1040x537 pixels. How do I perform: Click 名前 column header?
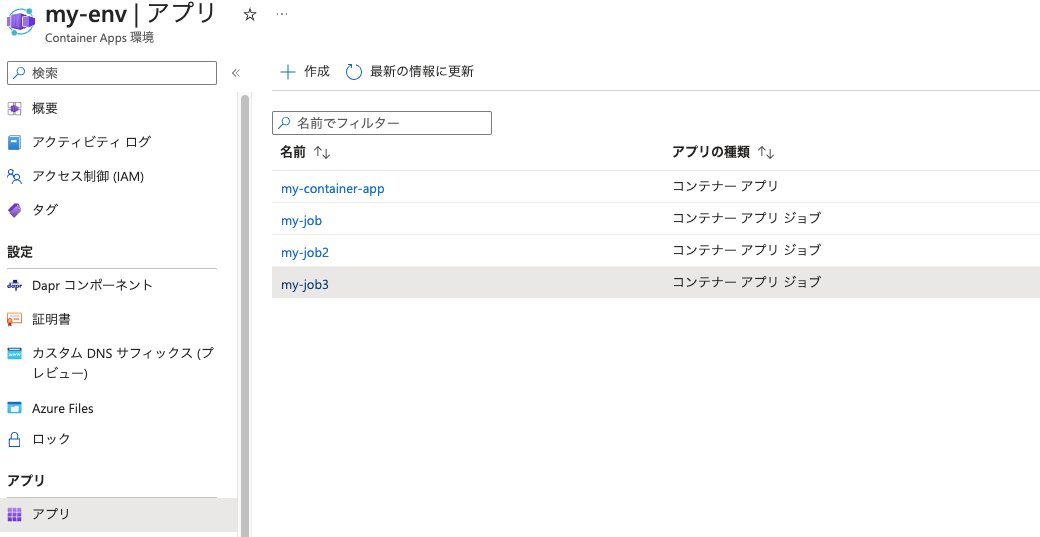(x=292, y=152)
